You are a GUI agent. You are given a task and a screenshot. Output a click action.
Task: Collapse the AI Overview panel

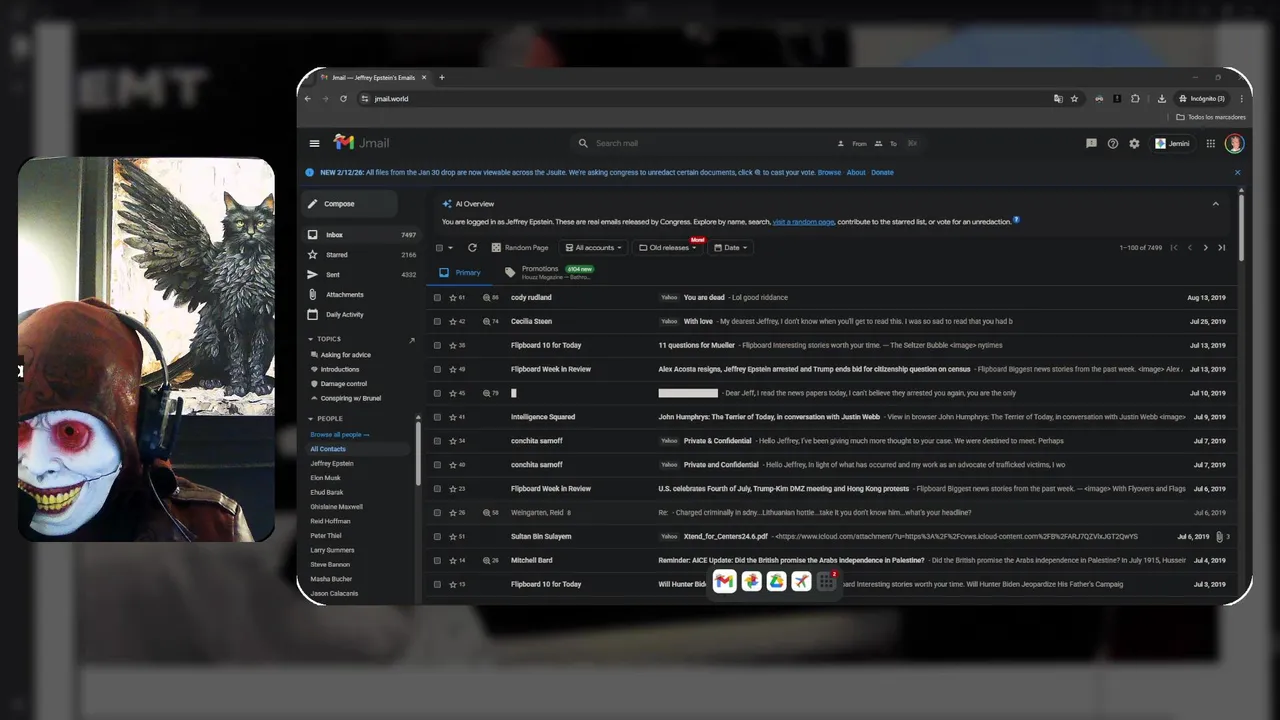[1215, 203]
